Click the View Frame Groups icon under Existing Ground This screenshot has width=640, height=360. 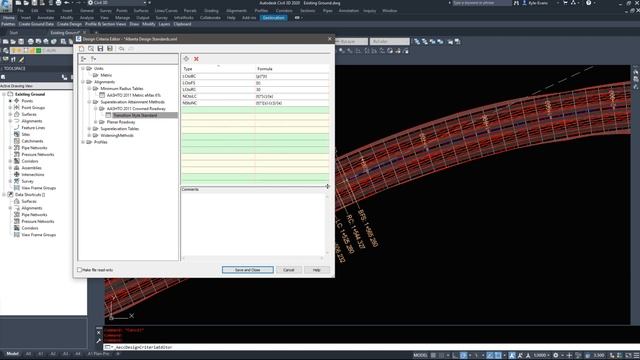17,188
